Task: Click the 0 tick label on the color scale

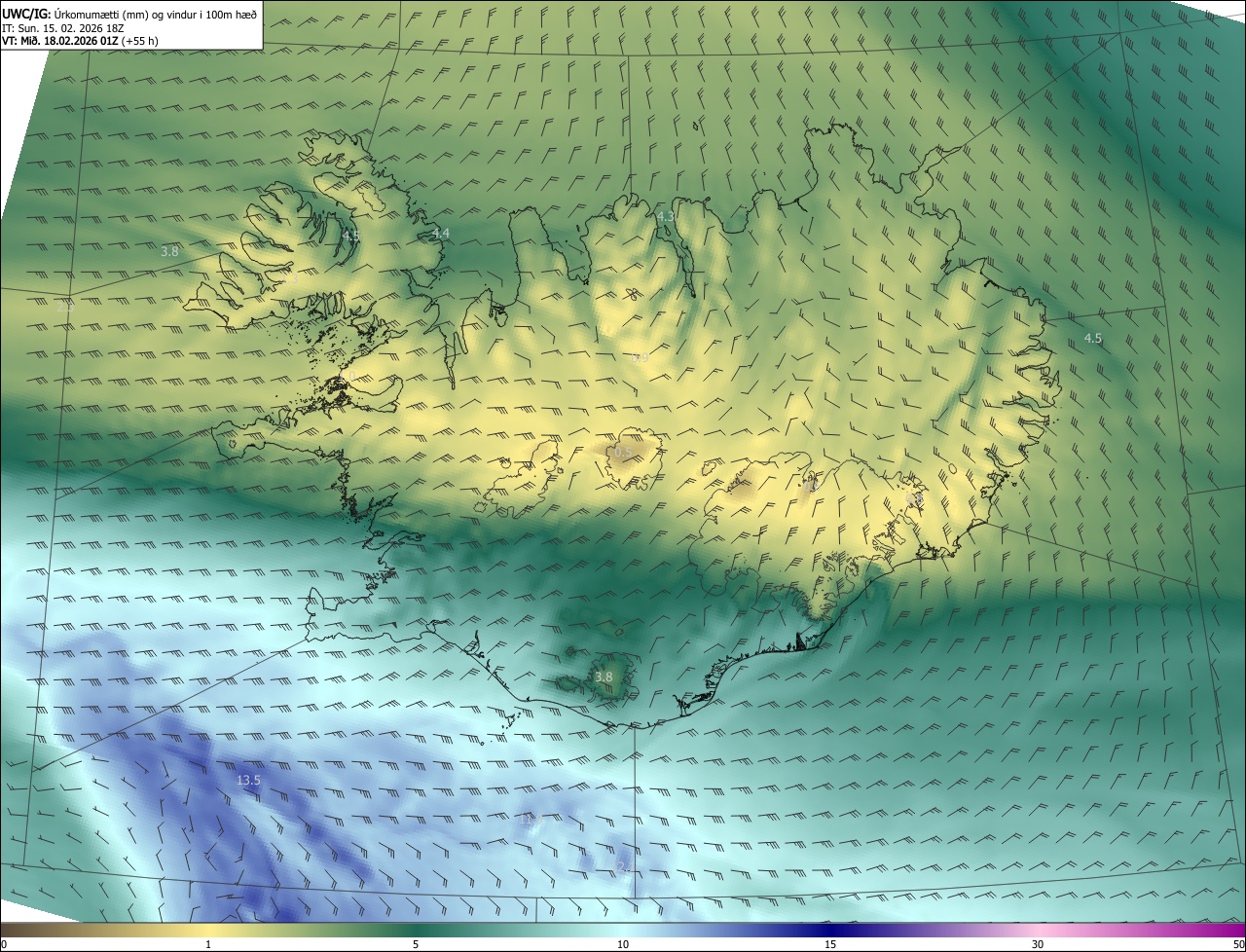Action: (x=4, y=944)
